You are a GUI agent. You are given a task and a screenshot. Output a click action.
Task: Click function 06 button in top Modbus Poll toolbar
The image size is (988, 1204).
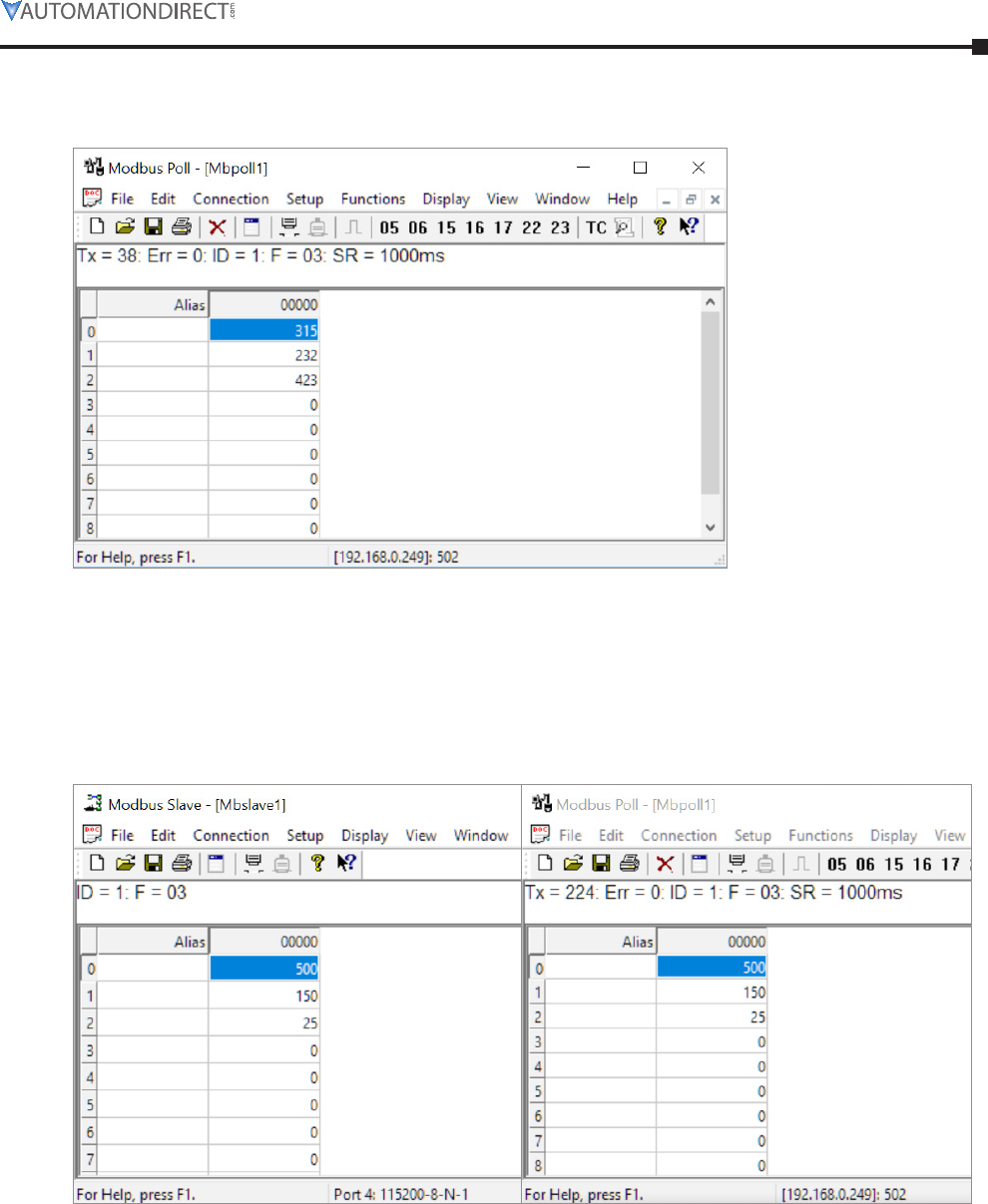pyautogui.click(x=417, y=227)
